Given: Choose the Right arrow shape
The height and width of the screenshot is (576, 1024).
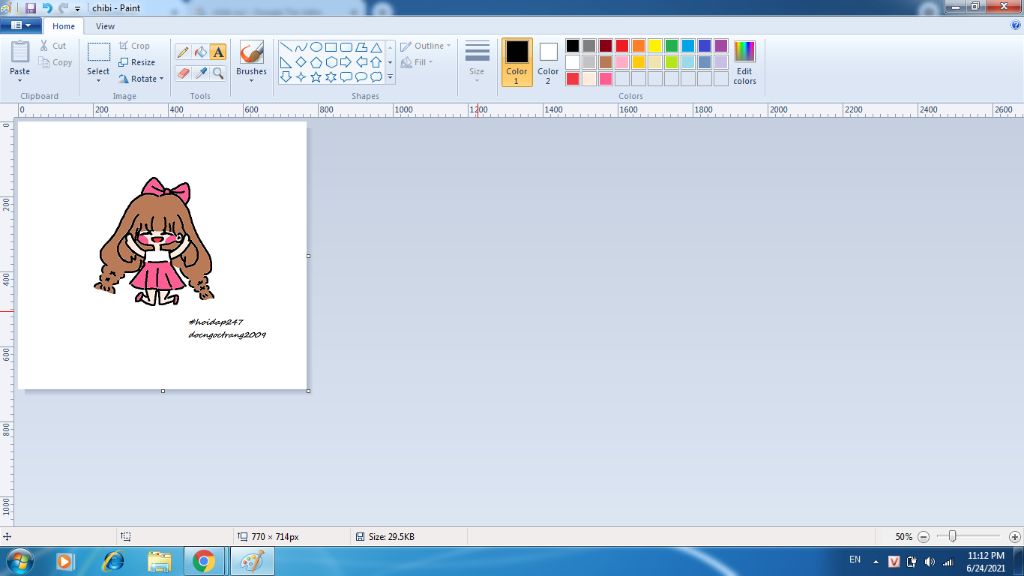Looking at the screenshot, I should click(x=345, y=62).
